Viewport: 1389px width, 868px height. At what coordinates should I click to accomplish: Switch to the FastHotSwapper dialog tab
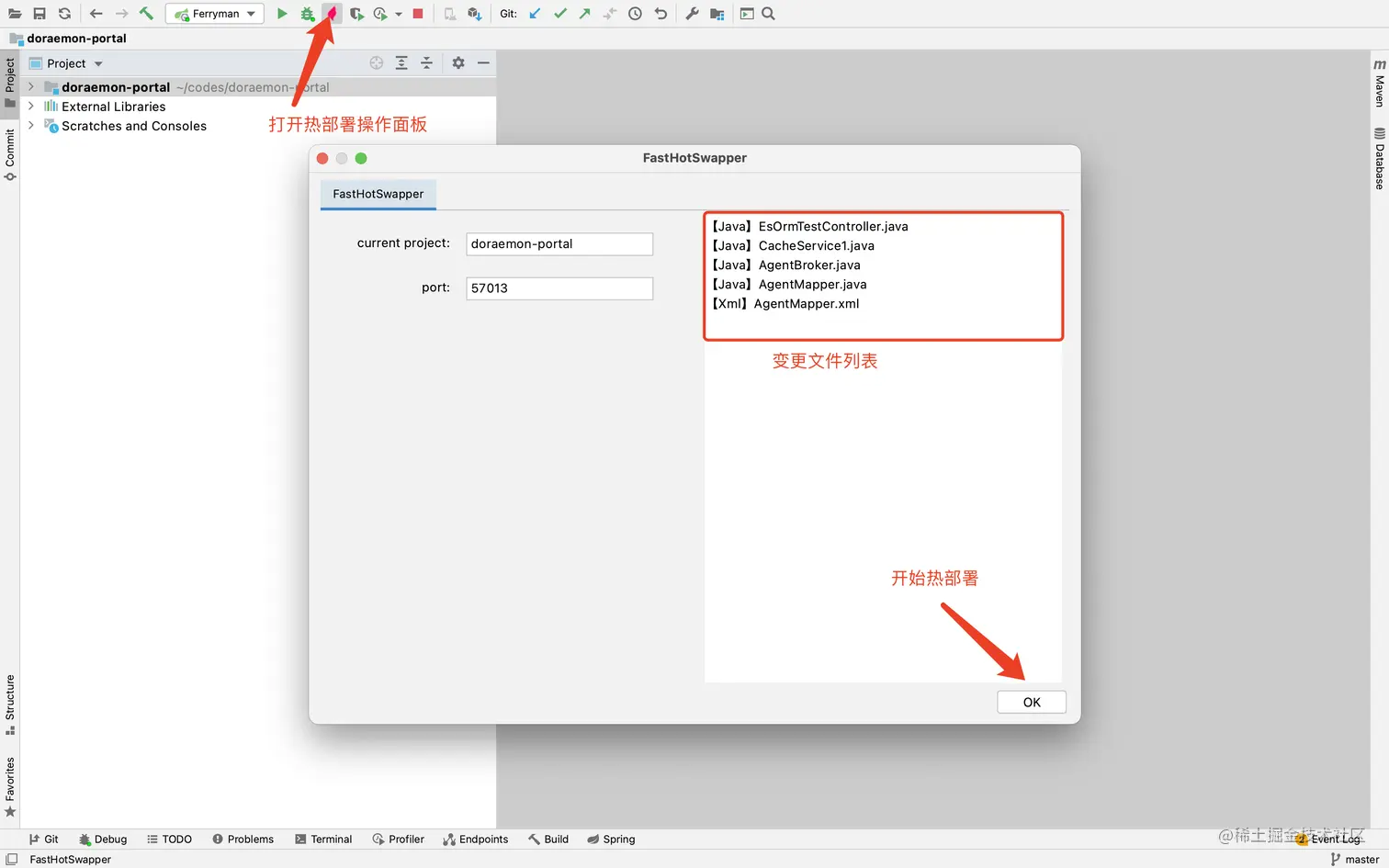tap(378, 194)
